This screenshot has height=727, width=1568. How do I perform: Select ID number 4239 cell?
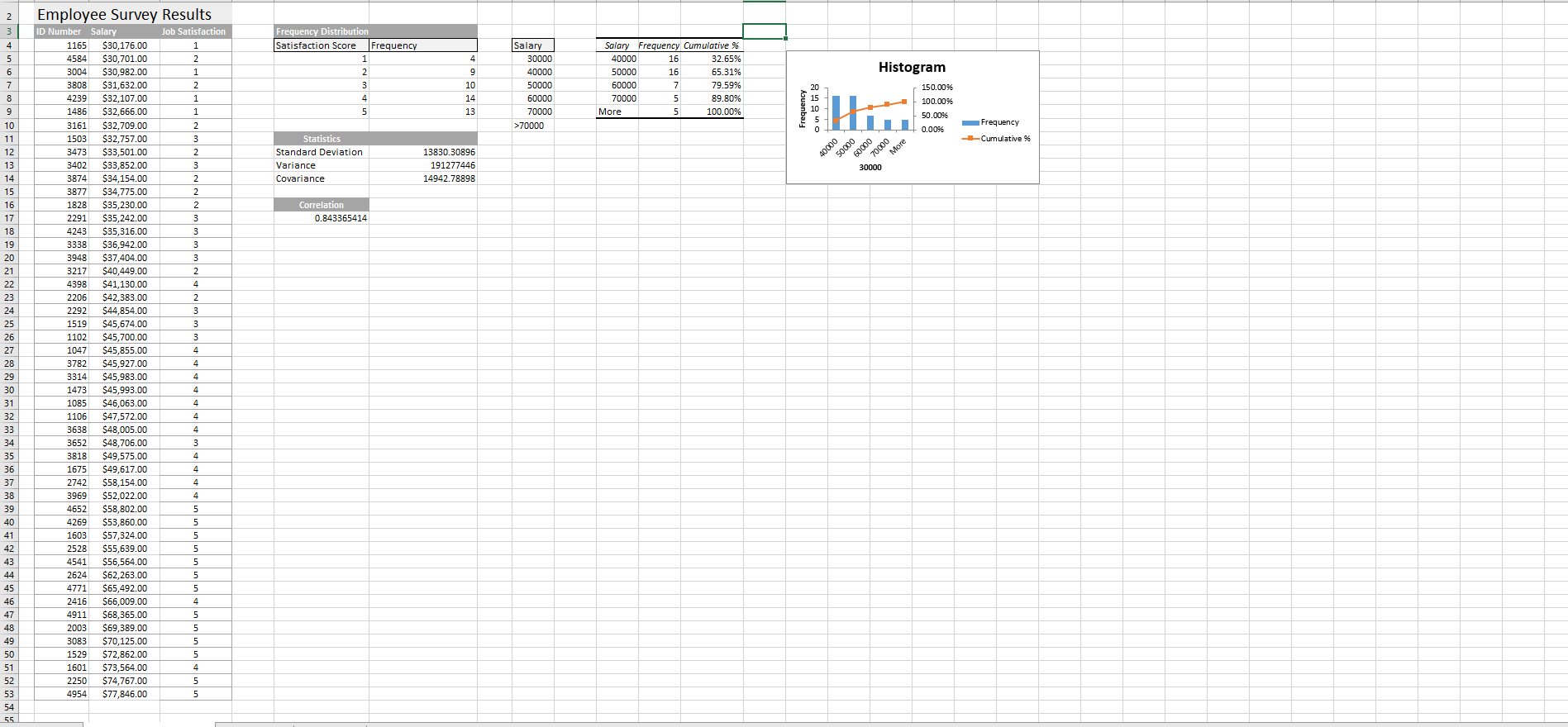(62, 98)
